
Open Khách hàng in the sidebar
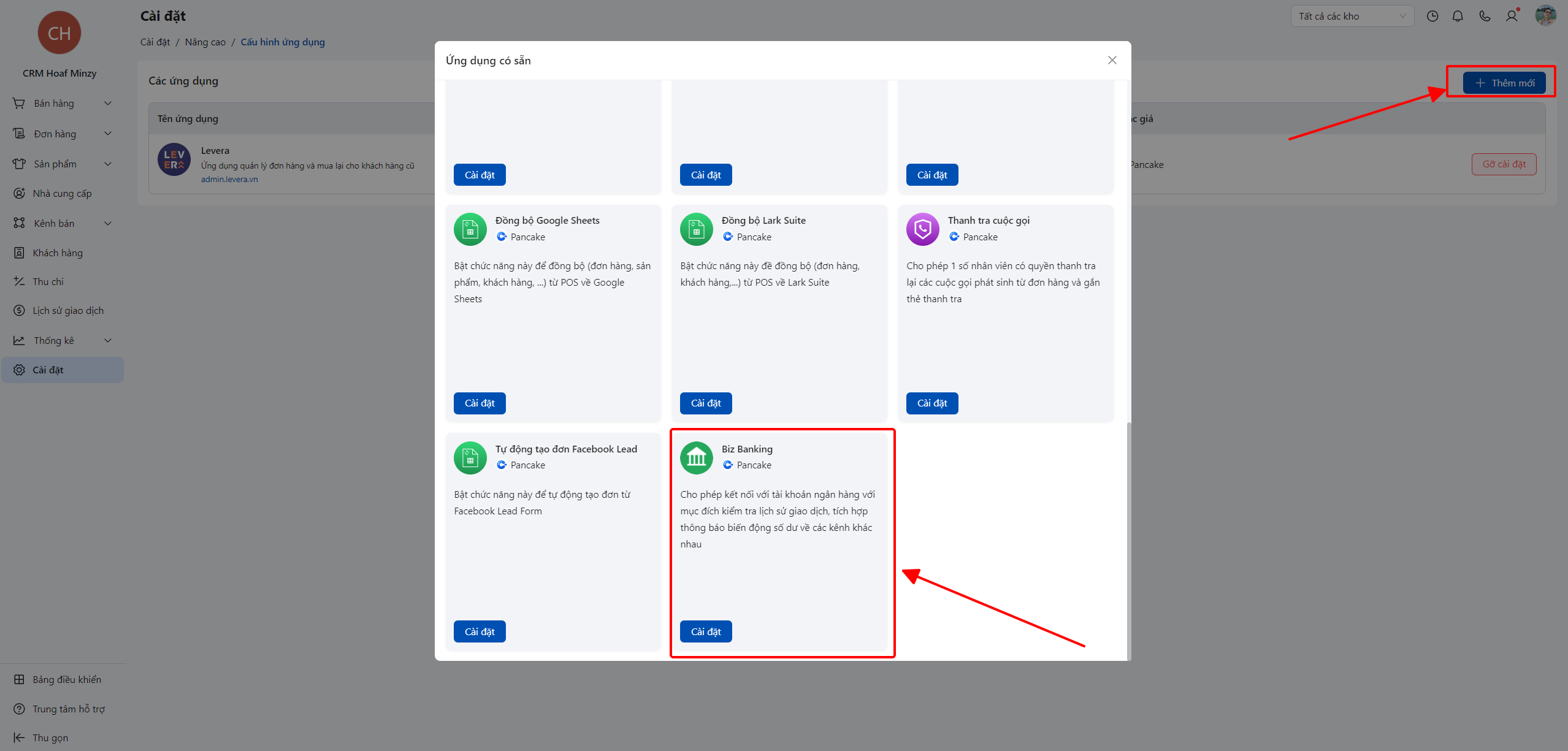tap(58, 253)
